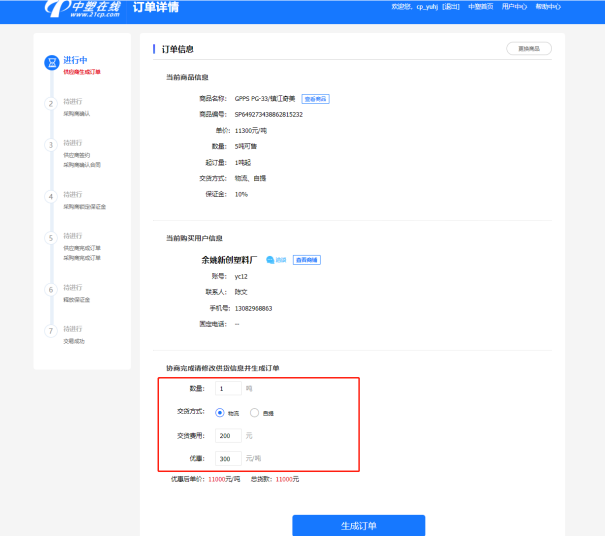Image resolution: width=605 pixels, height=536 pixels.
Task: Click the stock quantity 5吨可售
Action: 246,146
